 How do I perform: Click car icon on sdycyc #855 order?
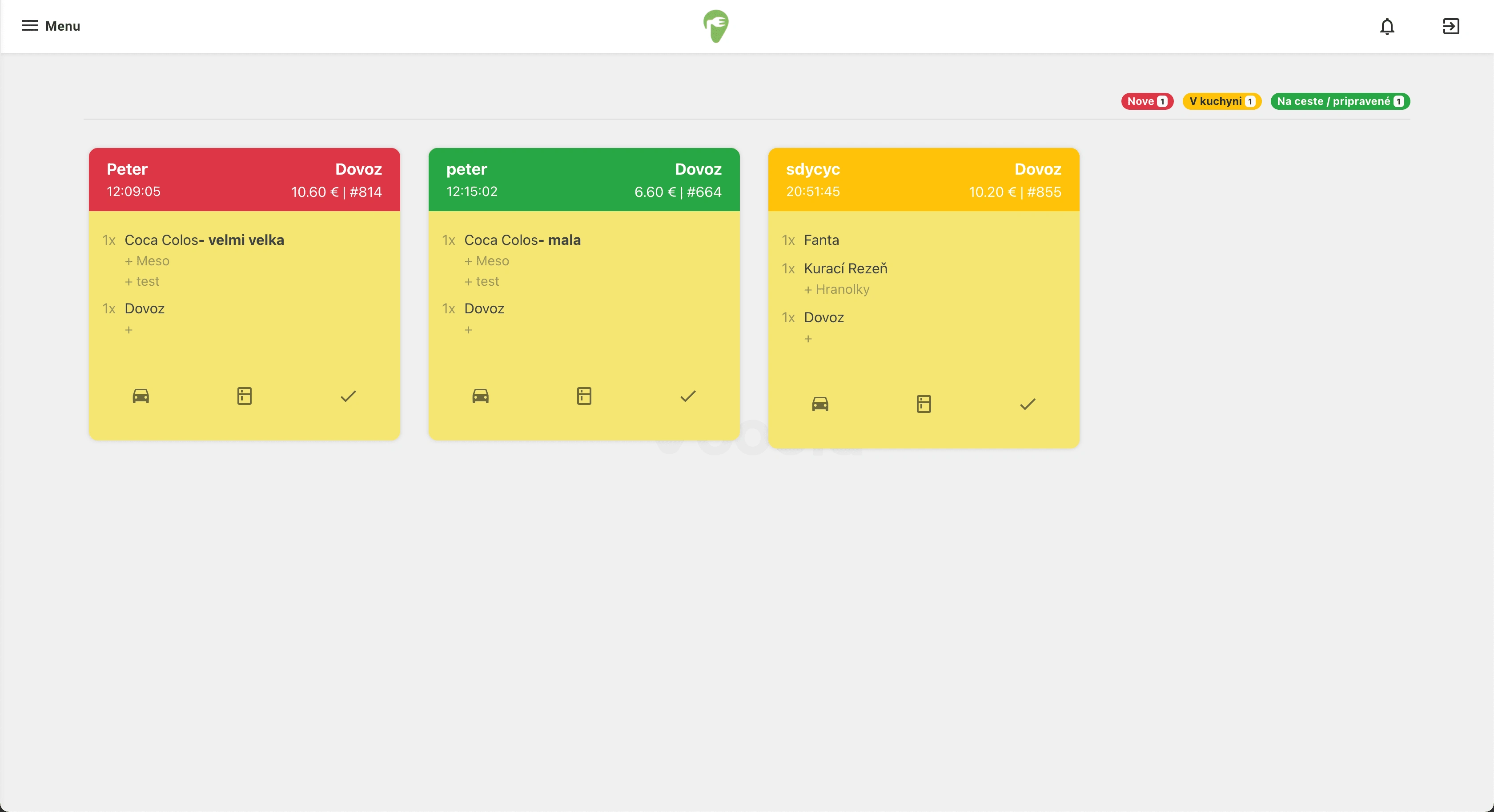click(820, 404)
